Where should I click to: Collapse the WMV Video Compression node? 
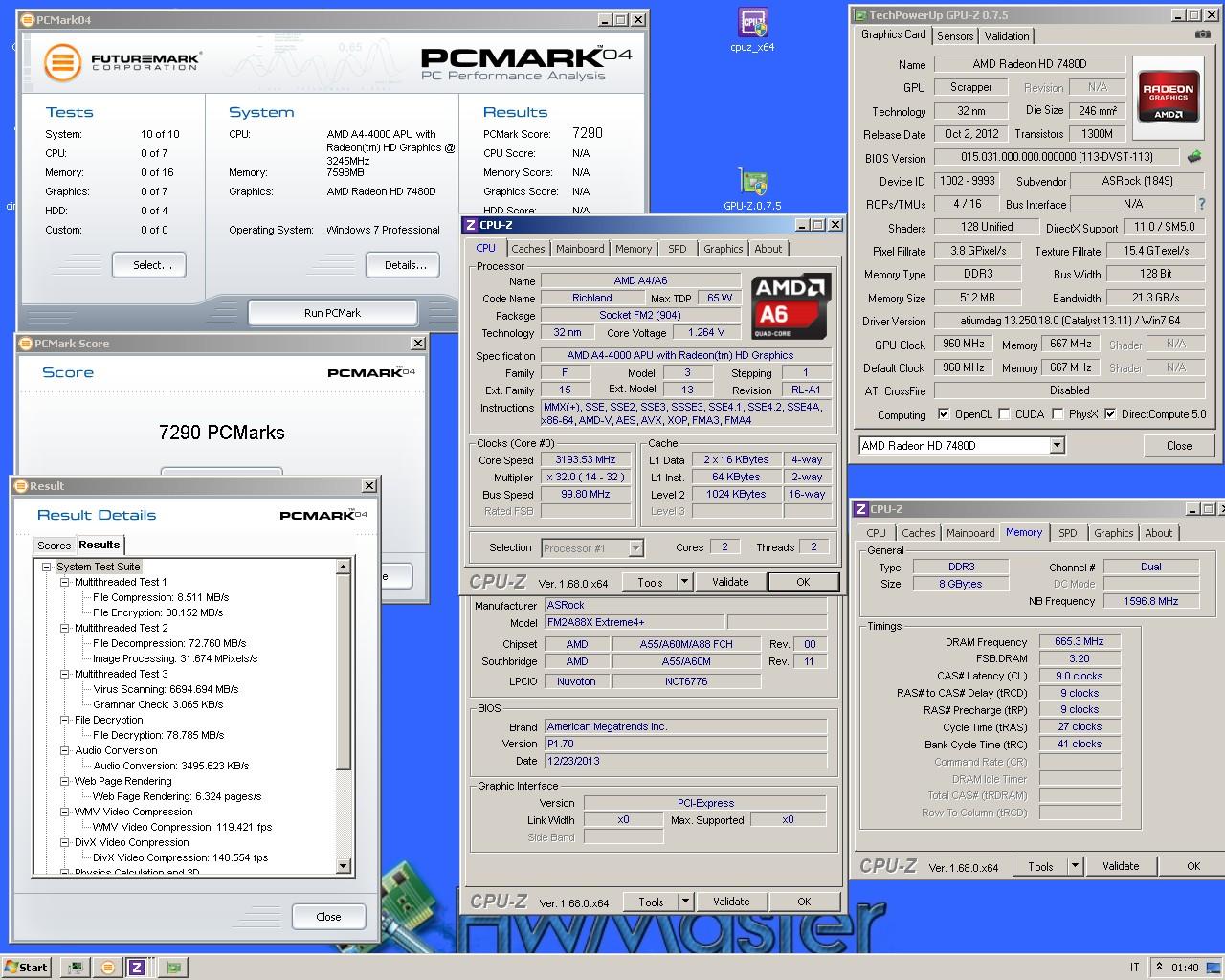coord(65,812)
